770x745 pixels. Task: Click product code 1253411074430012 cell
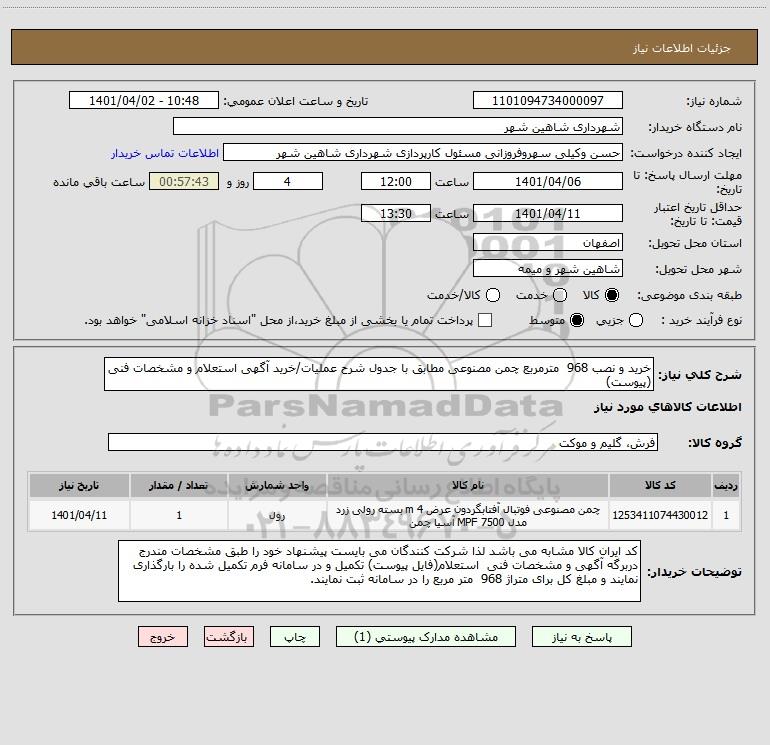click(x=660, y=515)
